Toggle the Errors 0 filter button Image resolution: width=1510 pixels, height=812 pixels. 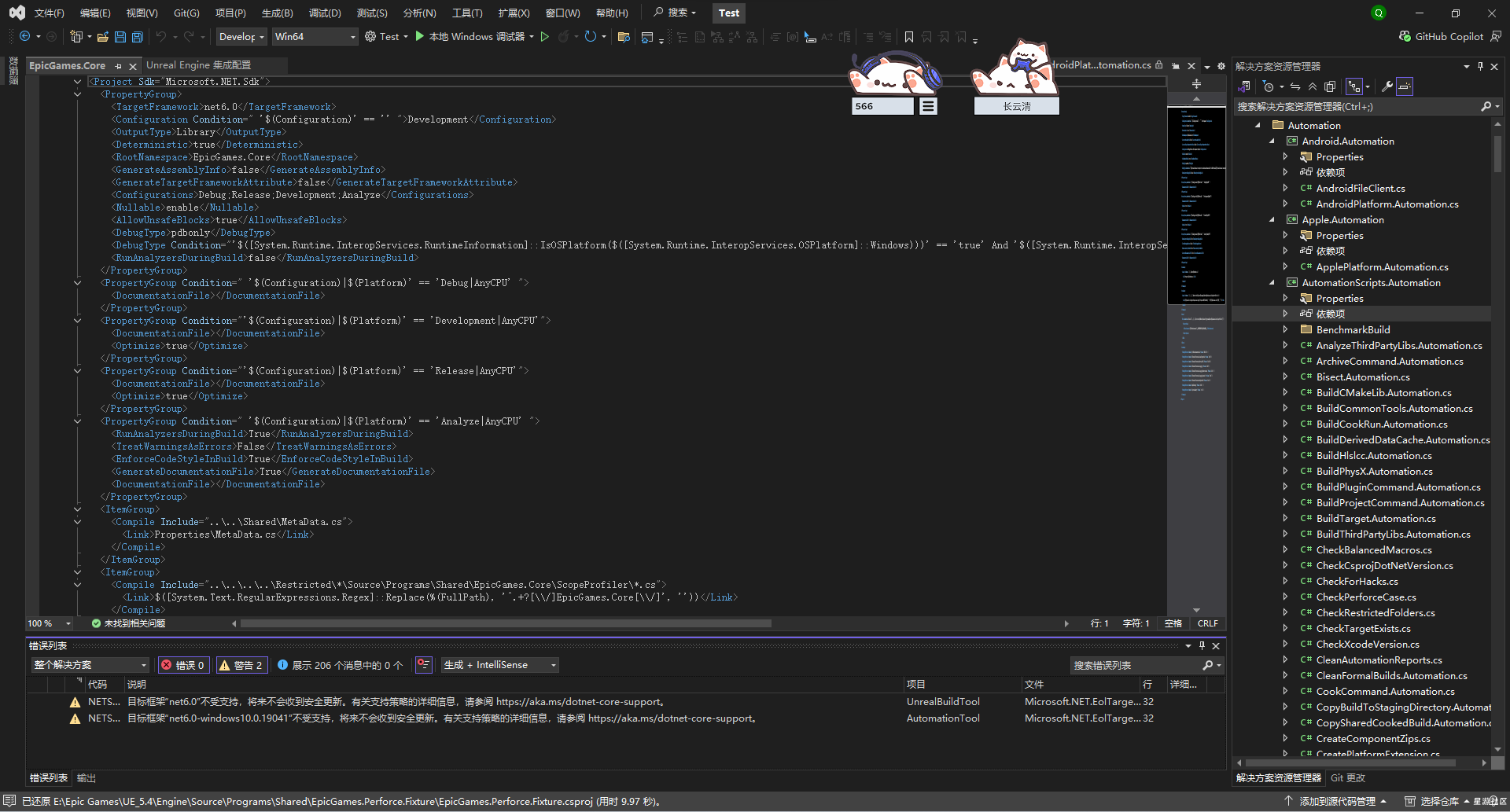tap(183, 665)
